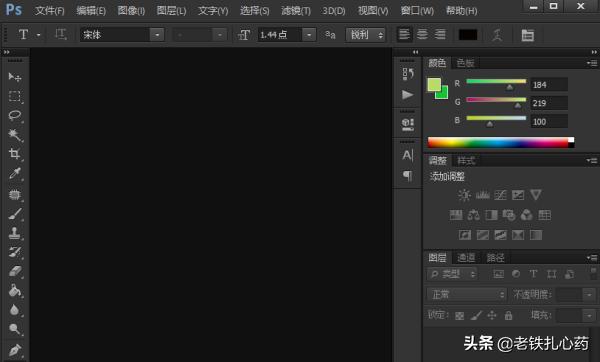Select the Blur tool

click(x=15, y=310)
